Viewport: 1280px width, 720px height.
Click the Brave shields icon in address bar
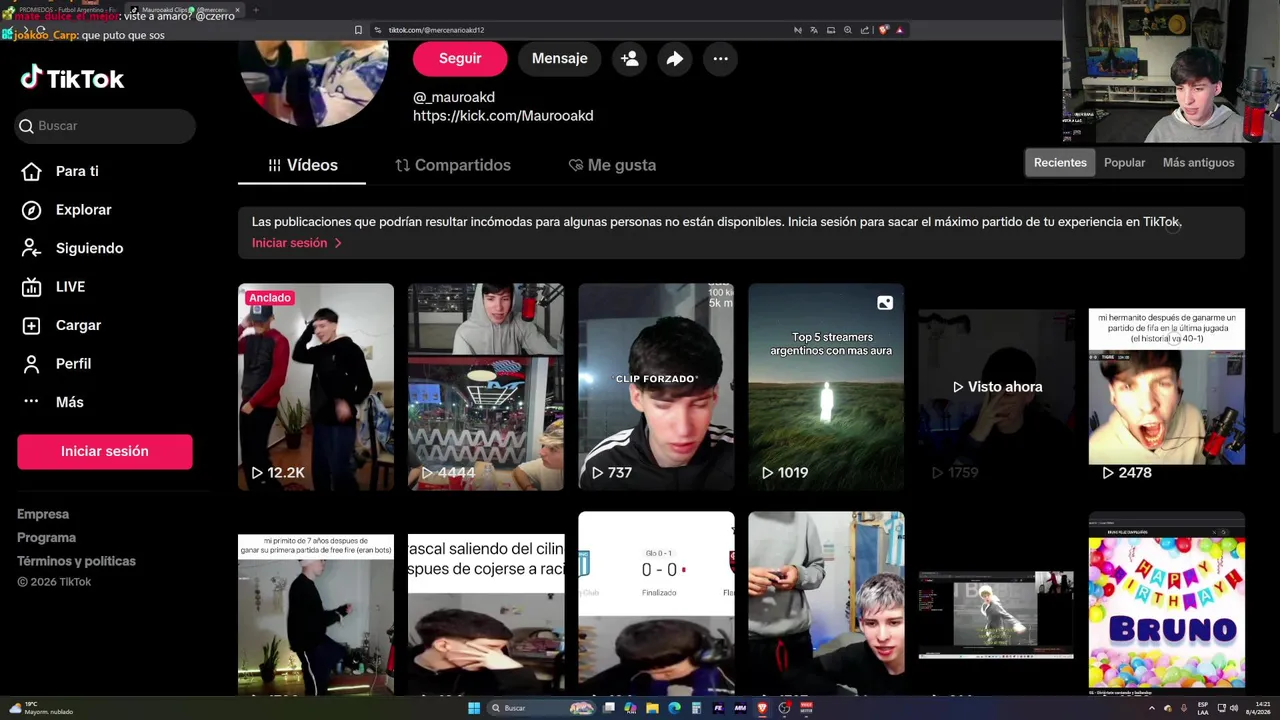[883, 30]
